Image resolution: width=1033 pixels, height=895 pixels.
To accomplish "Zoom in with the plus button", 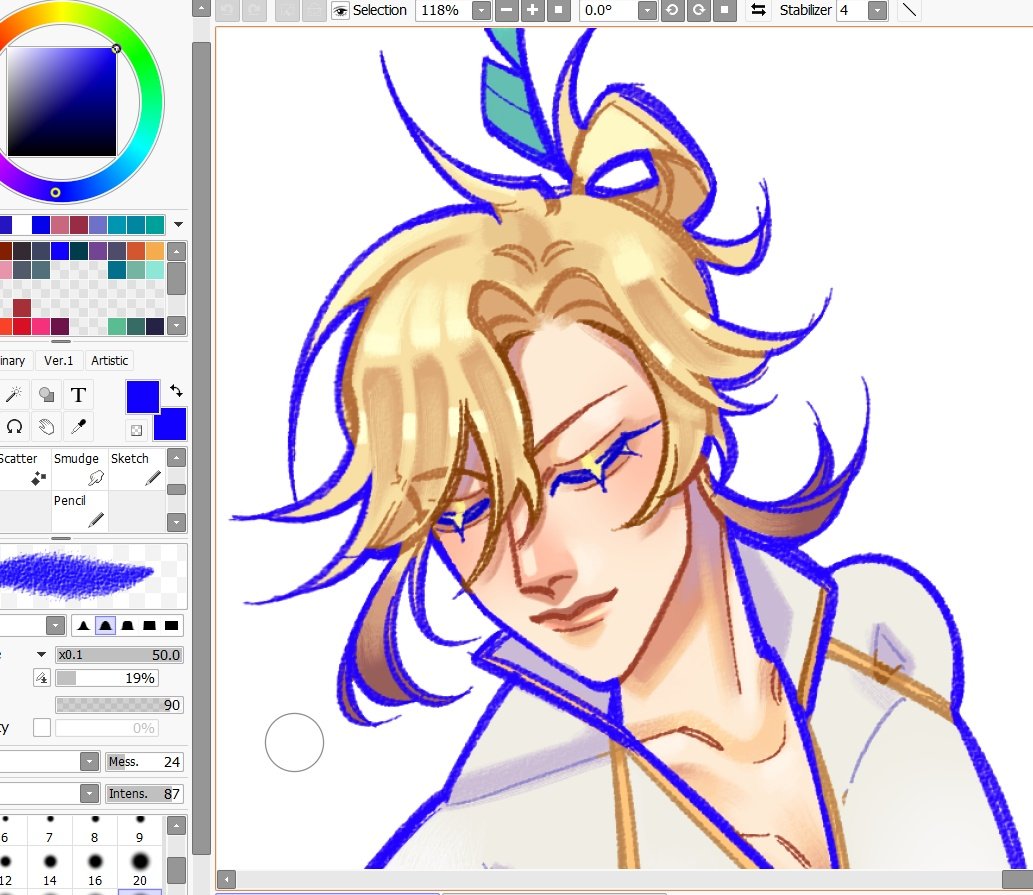I will [x=532, y=10].
